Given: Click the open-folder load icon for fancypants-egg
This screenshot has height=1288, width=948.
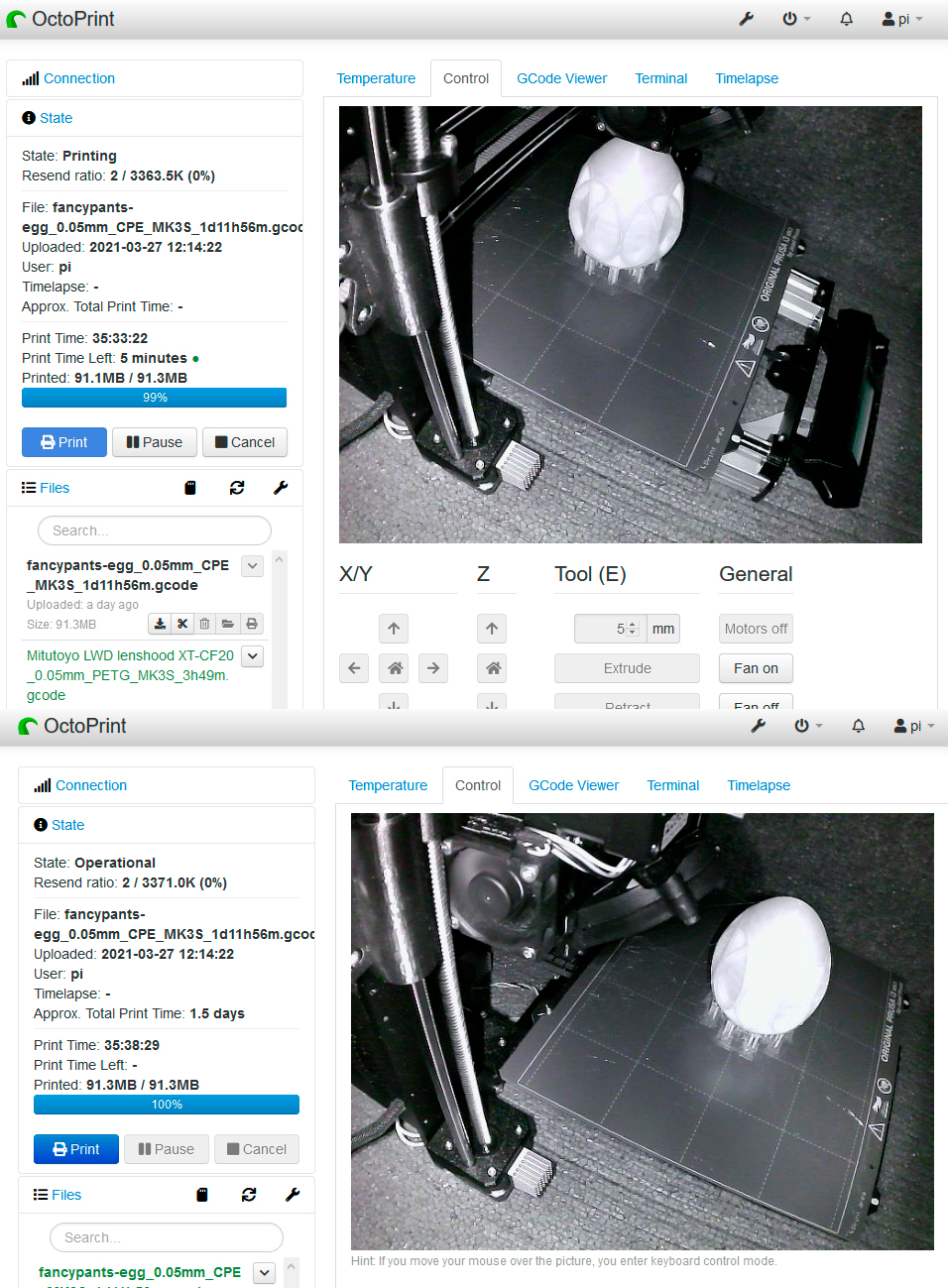Looking at the screenshot, I should tap(228, 624).
